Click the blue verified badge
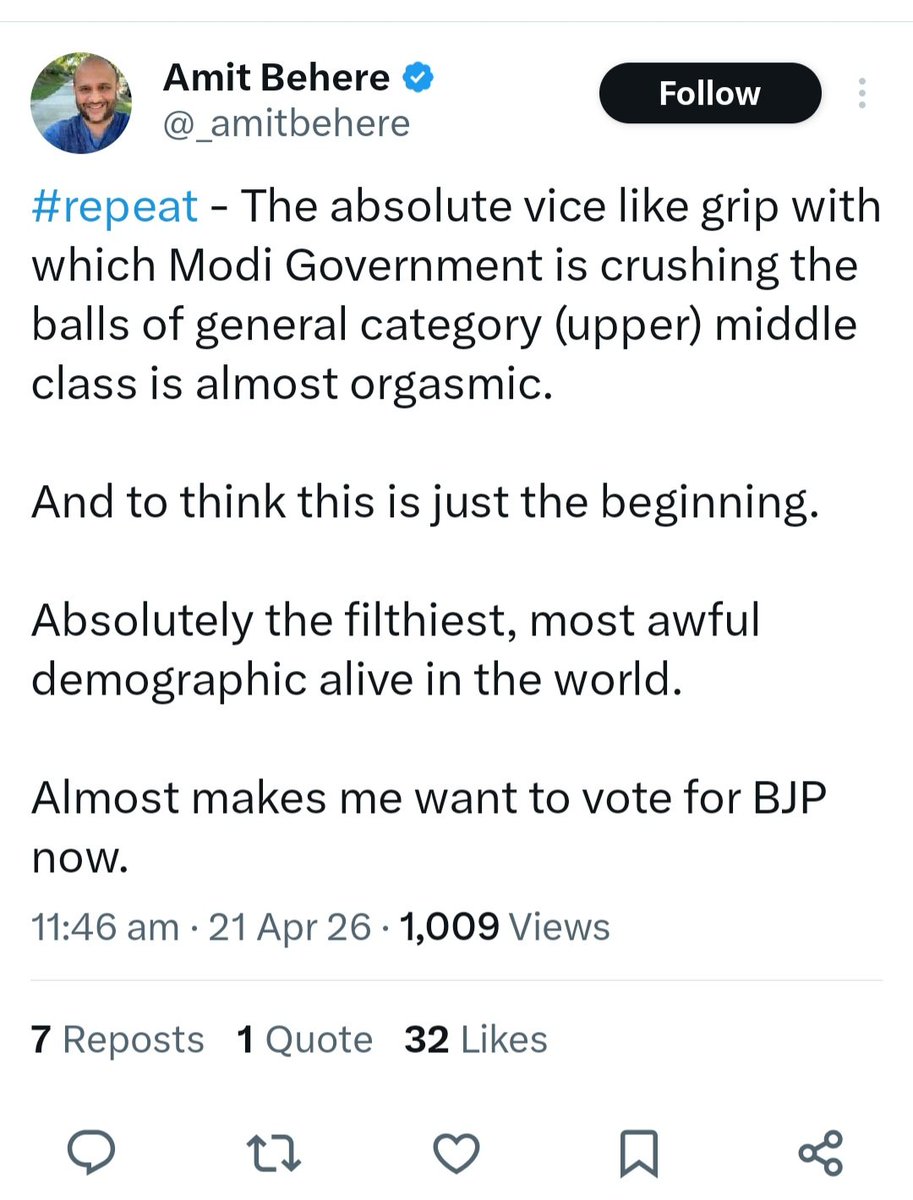913x1200 pixels. (417, 77)
